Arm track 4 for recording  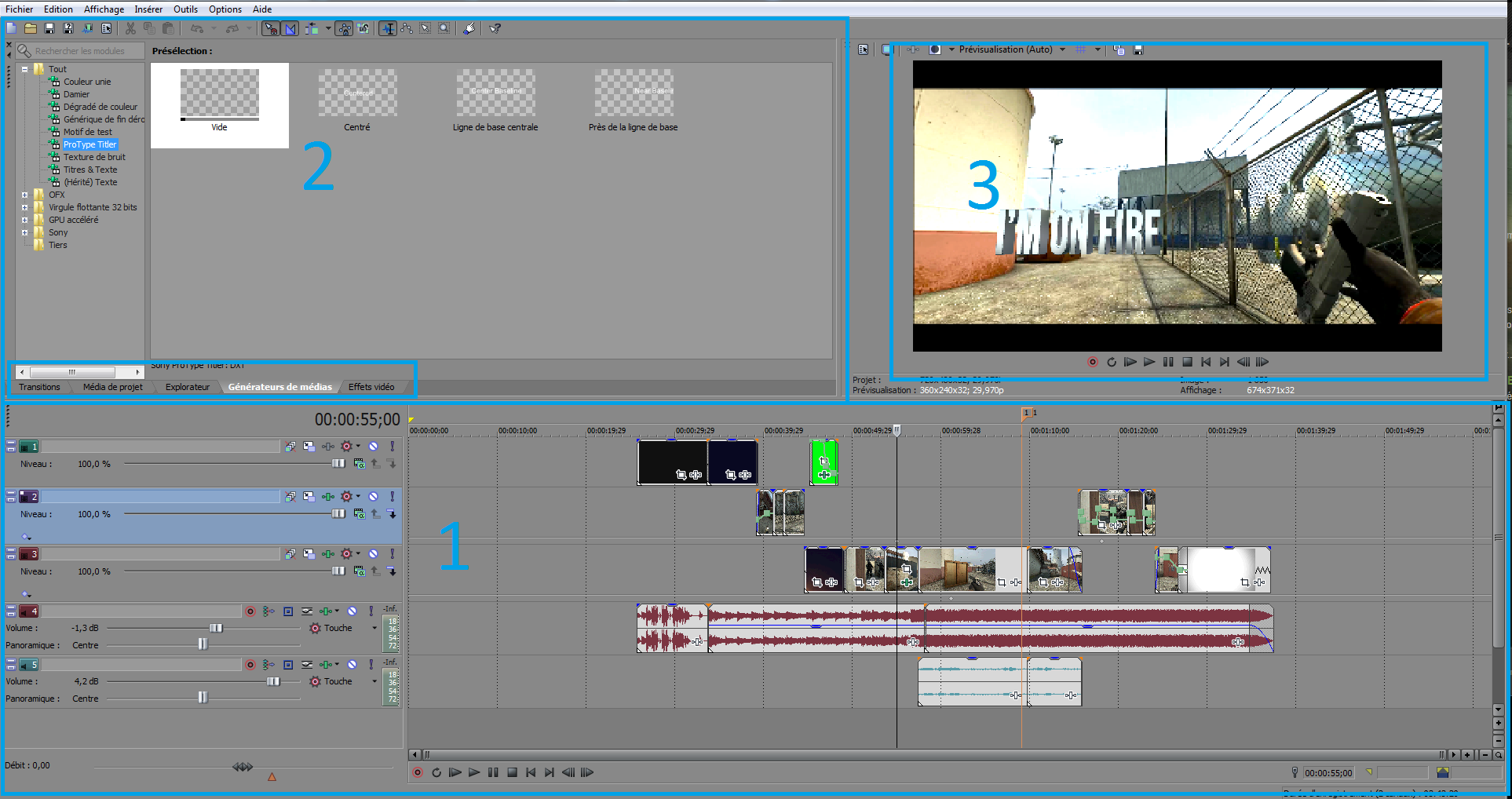click(x=250, y=611)
